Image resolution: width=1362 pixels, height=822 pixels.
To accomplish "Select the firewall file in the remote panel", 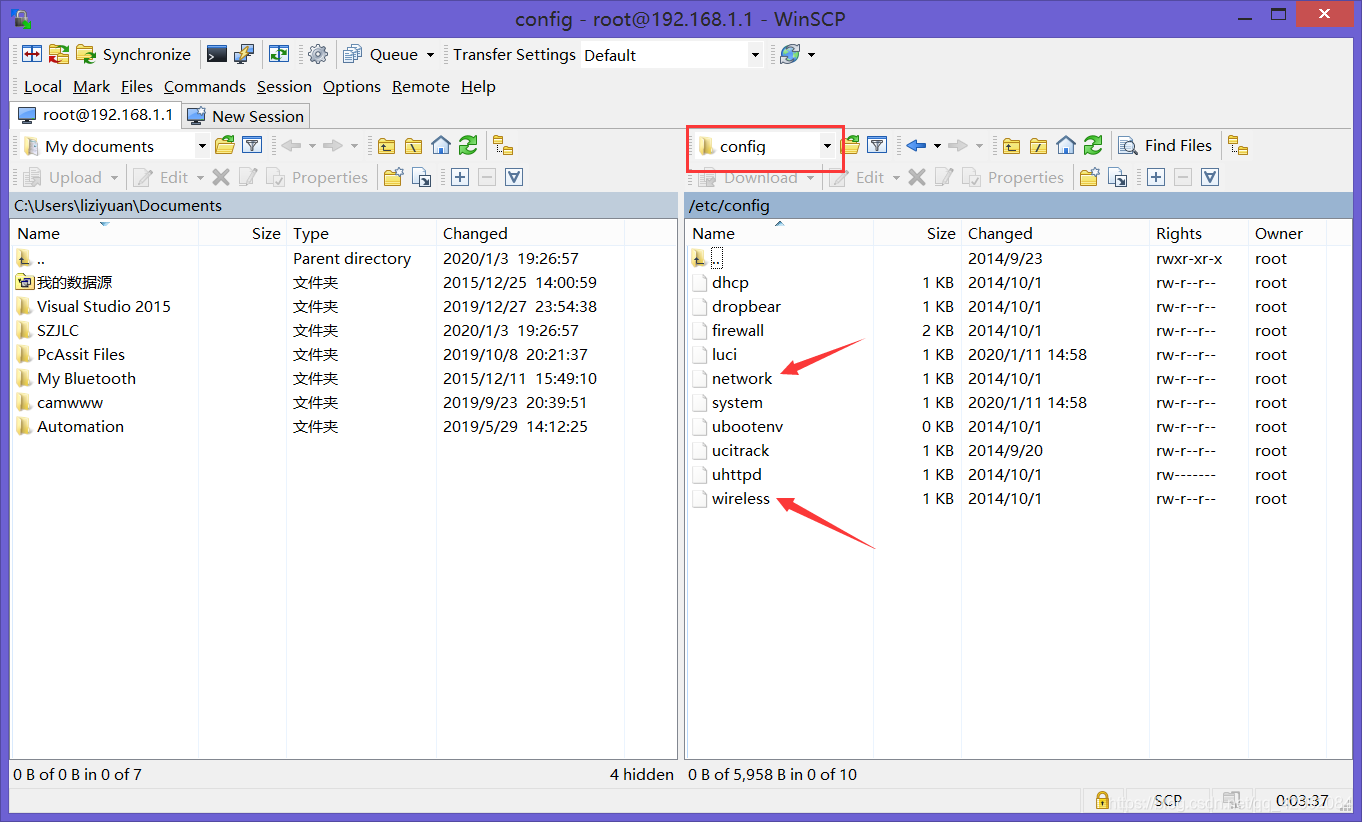I will (x=738, y=331).
